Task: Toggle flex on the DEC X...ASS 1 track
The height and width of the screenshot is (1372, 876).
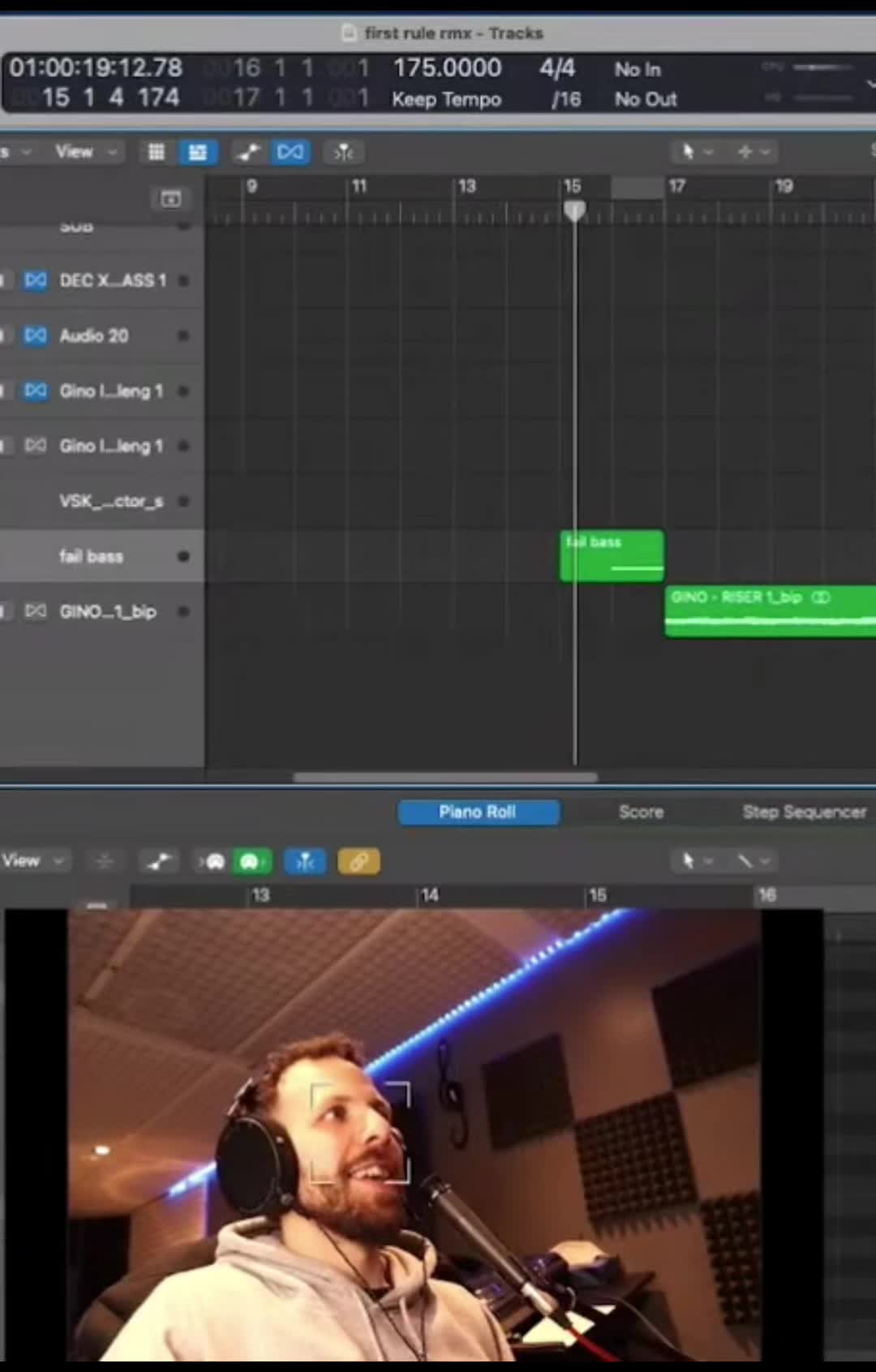Action: (x=36, y=281)
